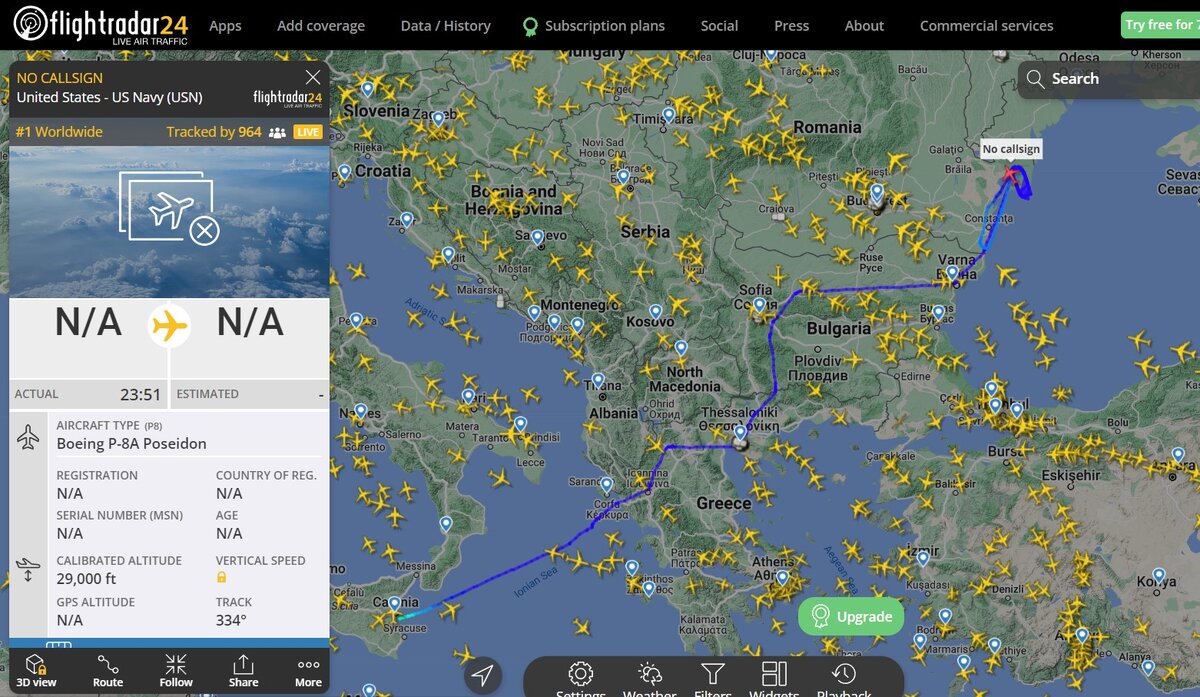Click the 334° track value
Screen dimensions: 1200x697
231,620
